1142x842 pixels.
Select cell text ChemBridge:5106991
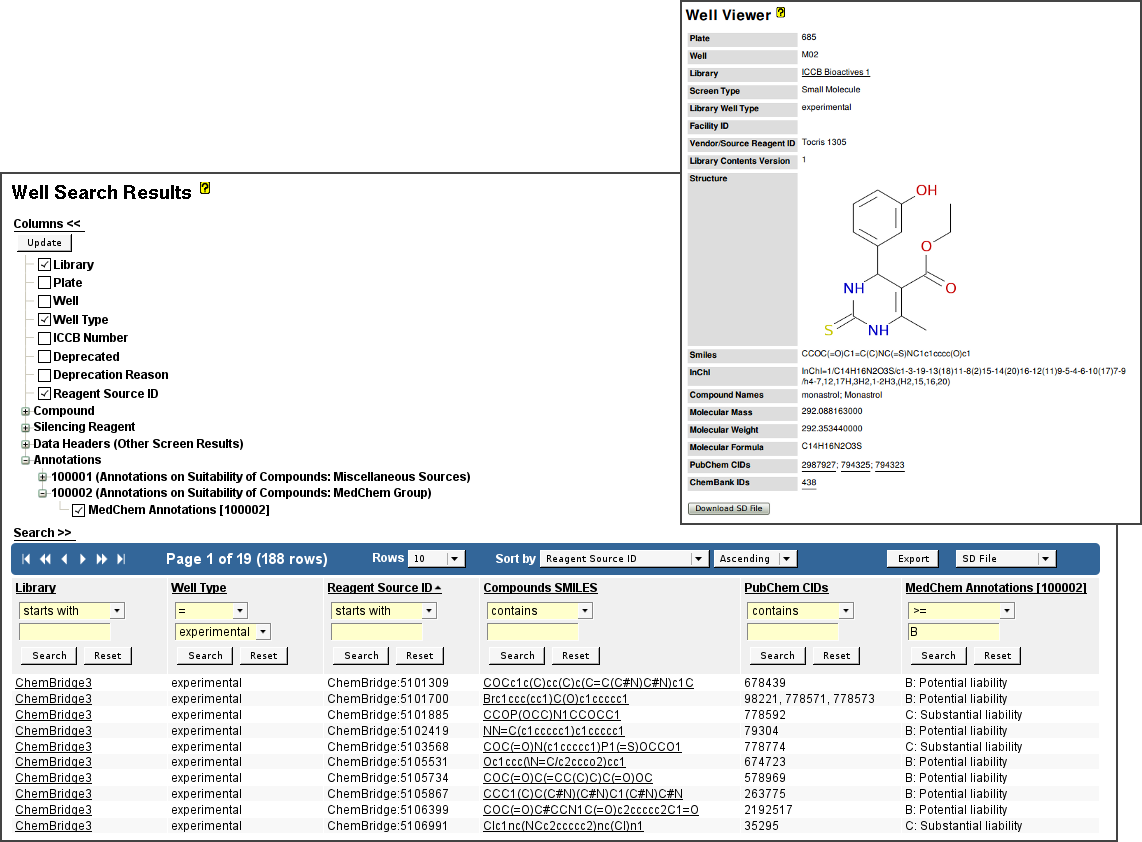click(x=387, y=826)
